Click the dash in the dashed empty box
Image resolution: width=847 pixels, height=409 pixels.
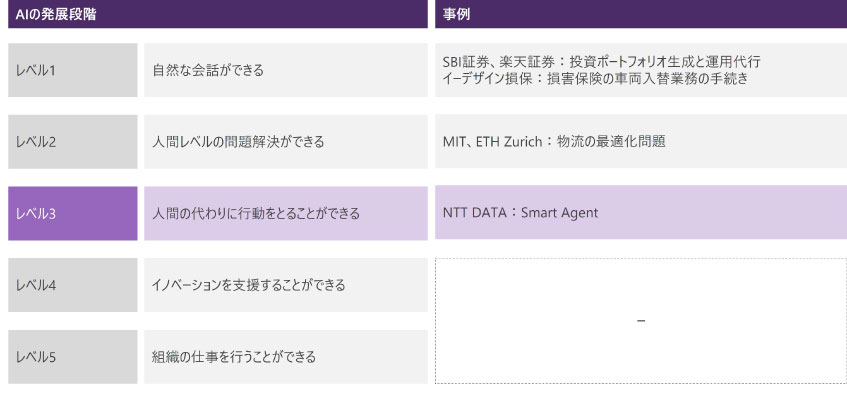click(x=640, y=321)
